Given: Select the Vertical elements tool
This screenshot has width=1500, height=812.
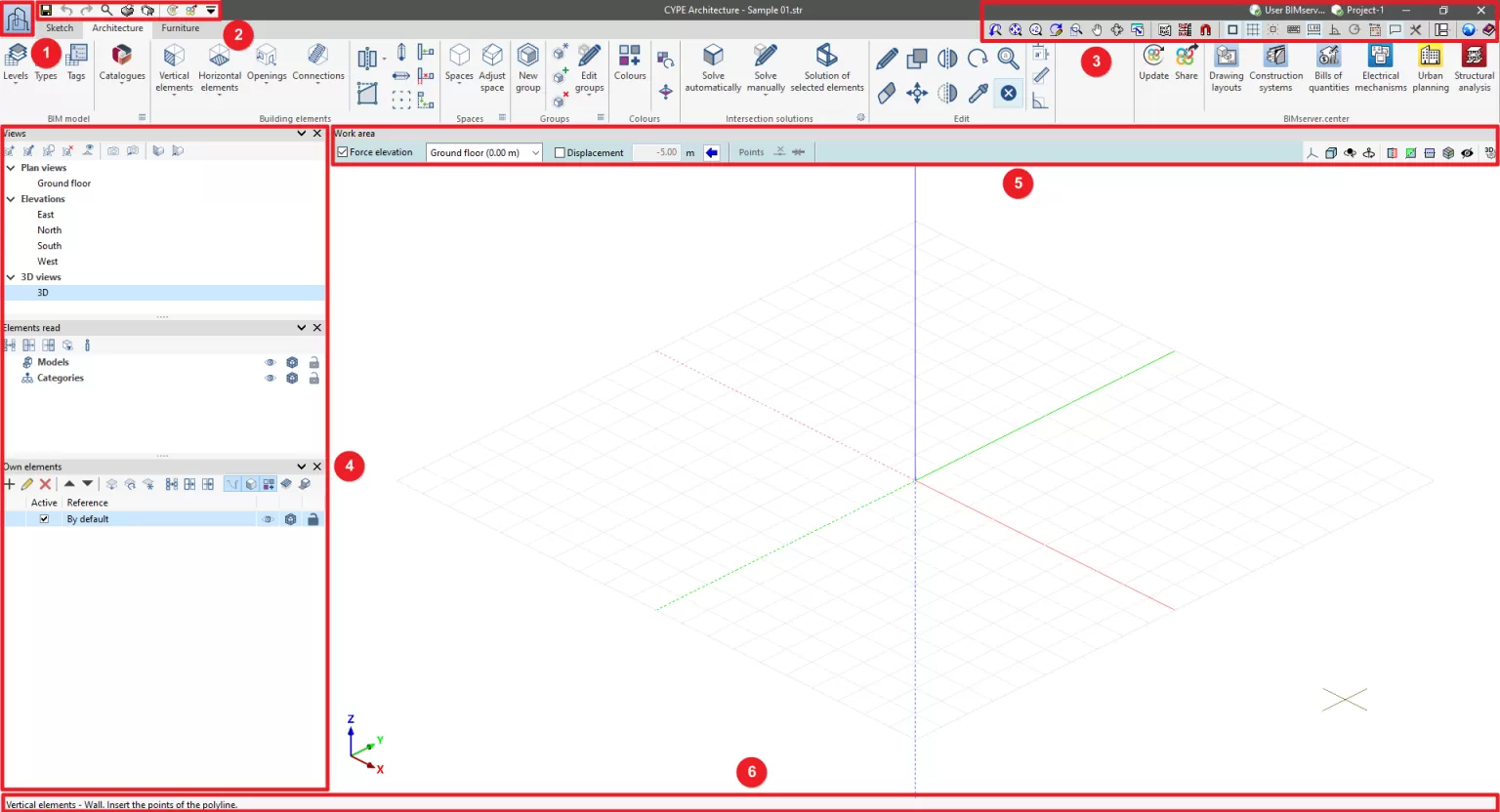Looking at the screenshot, I should point(174,67).
